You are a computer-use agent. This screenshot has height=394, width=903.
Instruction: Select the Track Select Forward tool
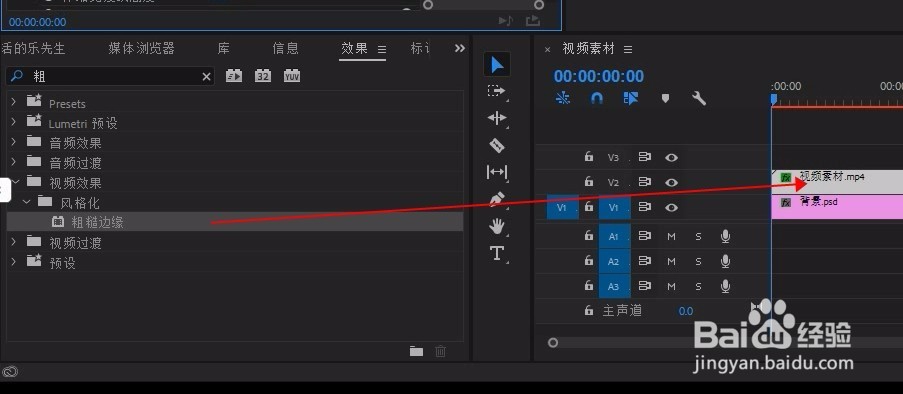[496, 91]
